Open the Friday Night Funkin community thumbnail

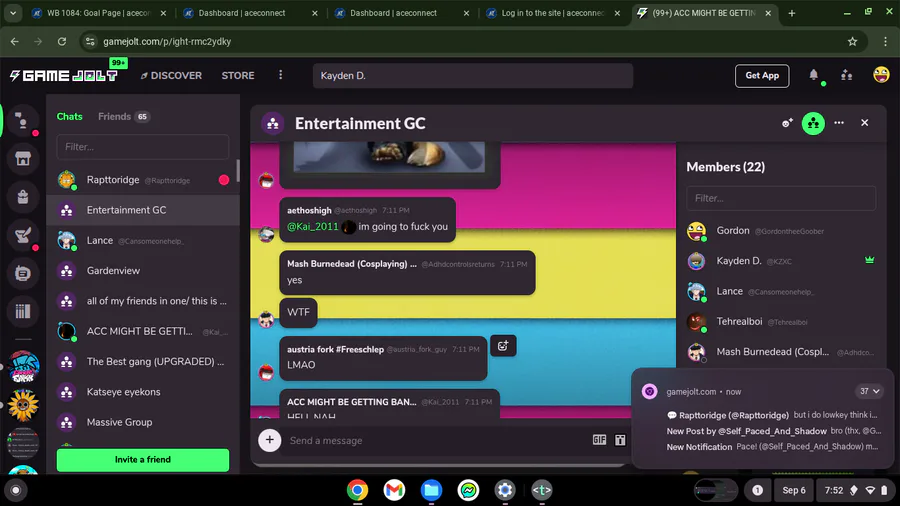[x=23, y=367]
